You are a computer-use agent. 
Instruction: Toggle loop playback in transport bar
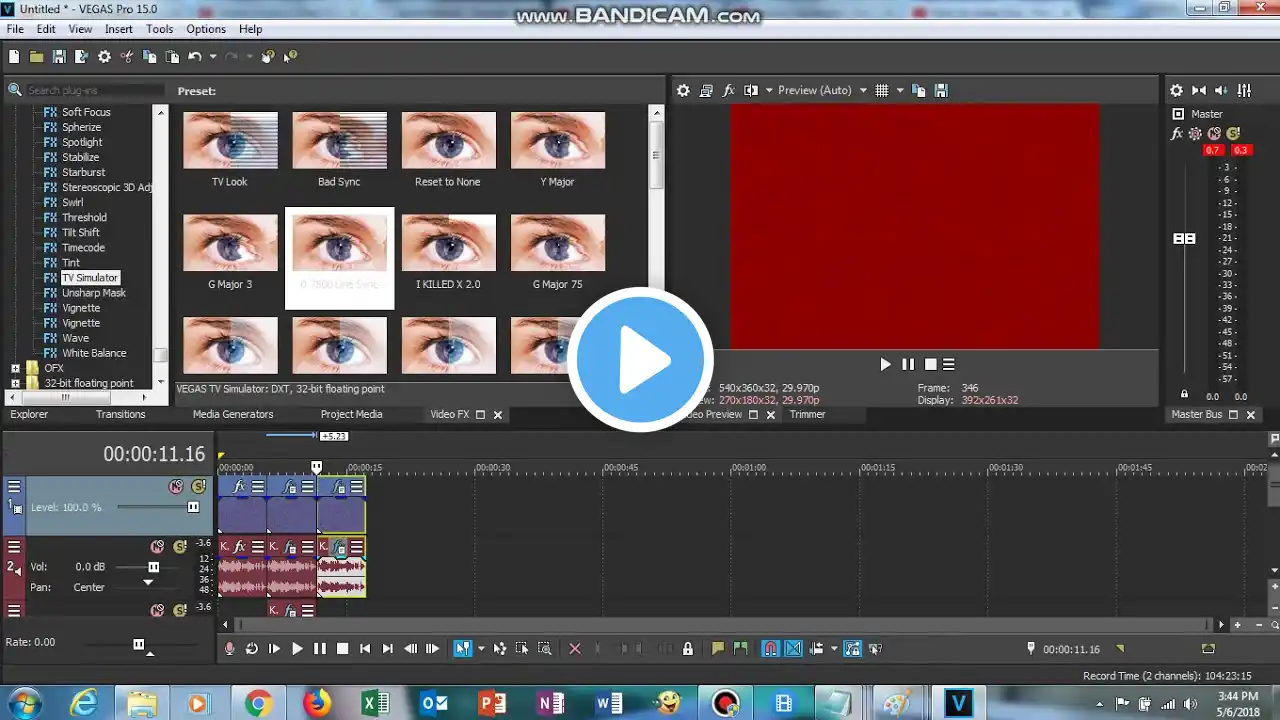[x=252, y=649]
